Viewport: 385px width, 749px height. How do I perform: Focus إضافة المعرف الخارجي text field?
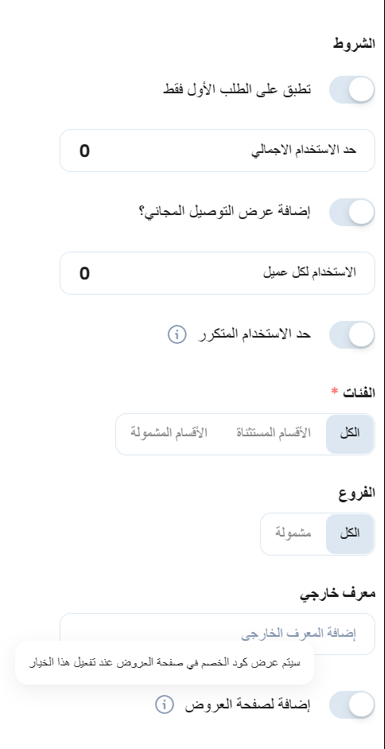point(217,633)
